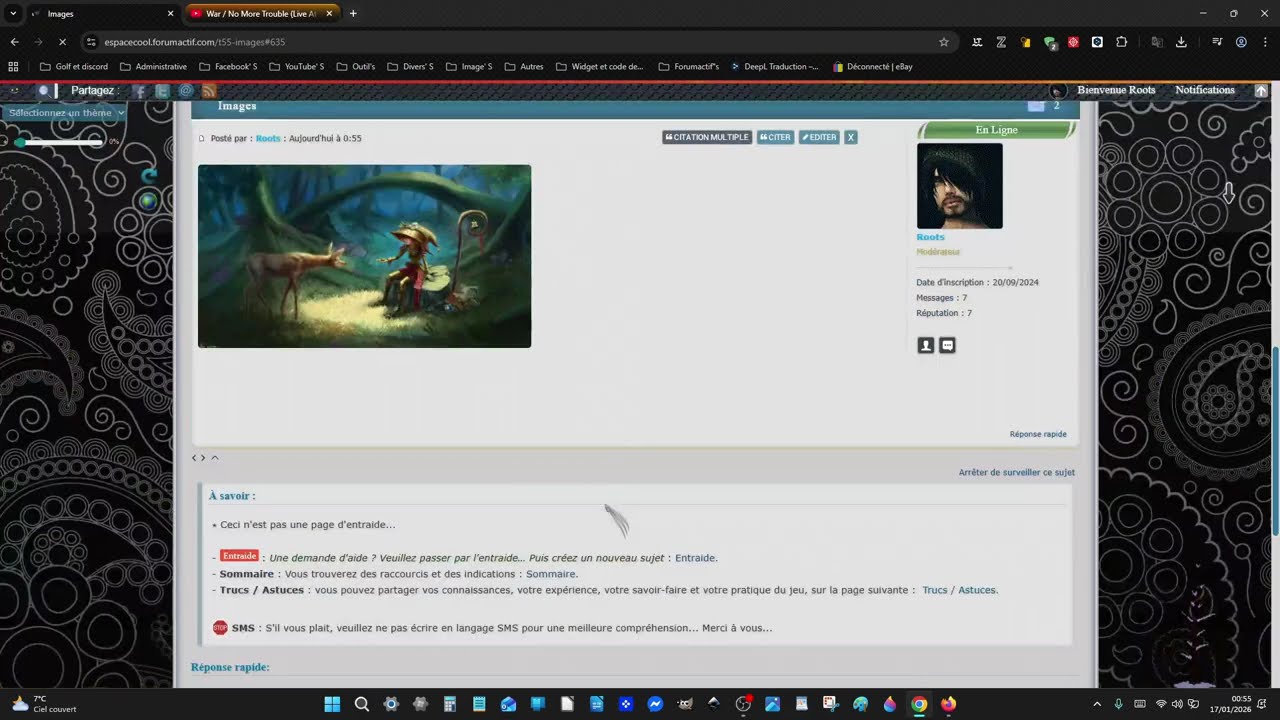Viewport: 1280px width, 720px height.
Task: Open Image' S bookmark folder
Action: click(x=469, y=67)
